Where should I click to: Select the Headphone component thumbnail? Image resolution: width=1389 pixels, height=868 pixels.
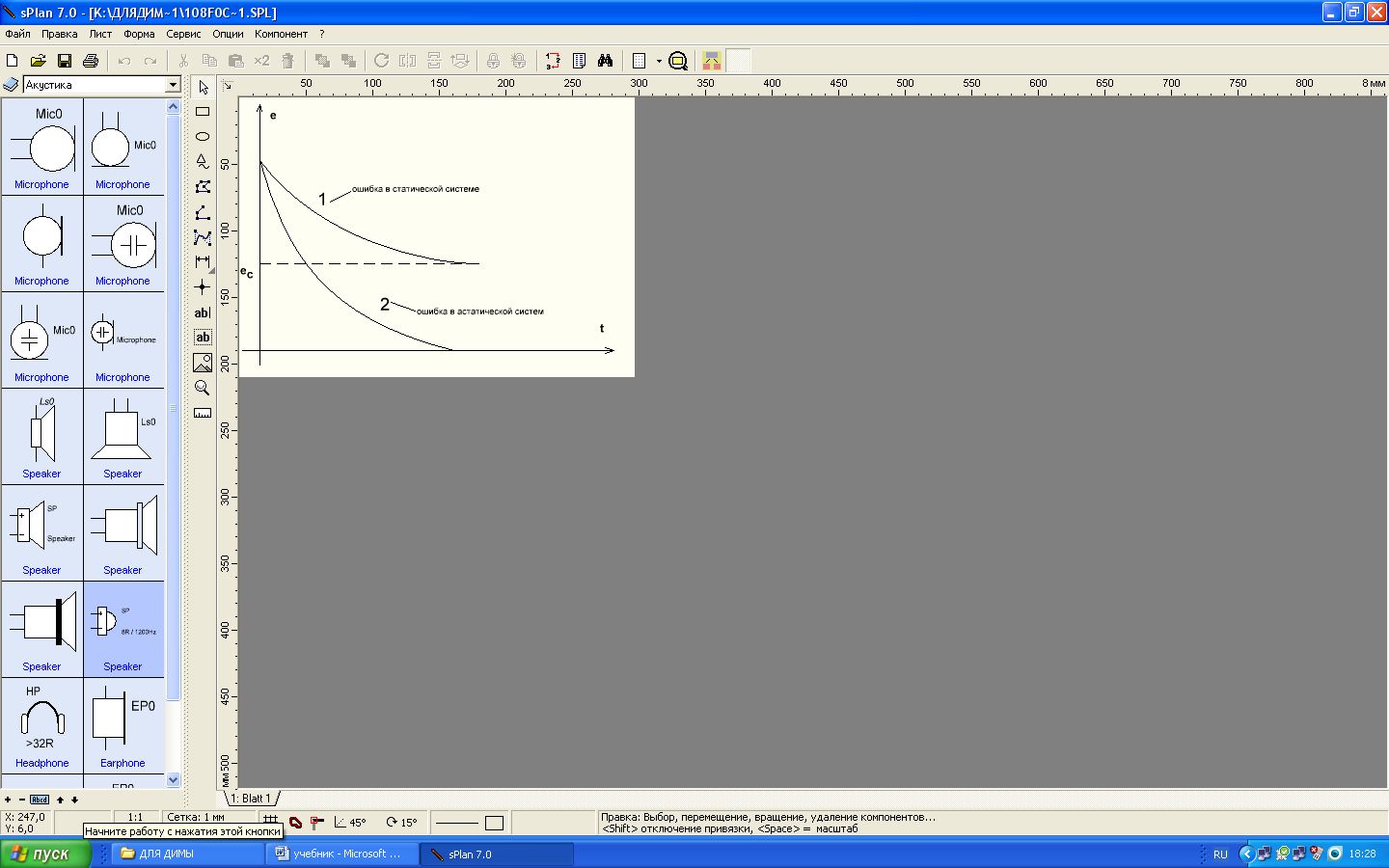(x=41, y=725)
